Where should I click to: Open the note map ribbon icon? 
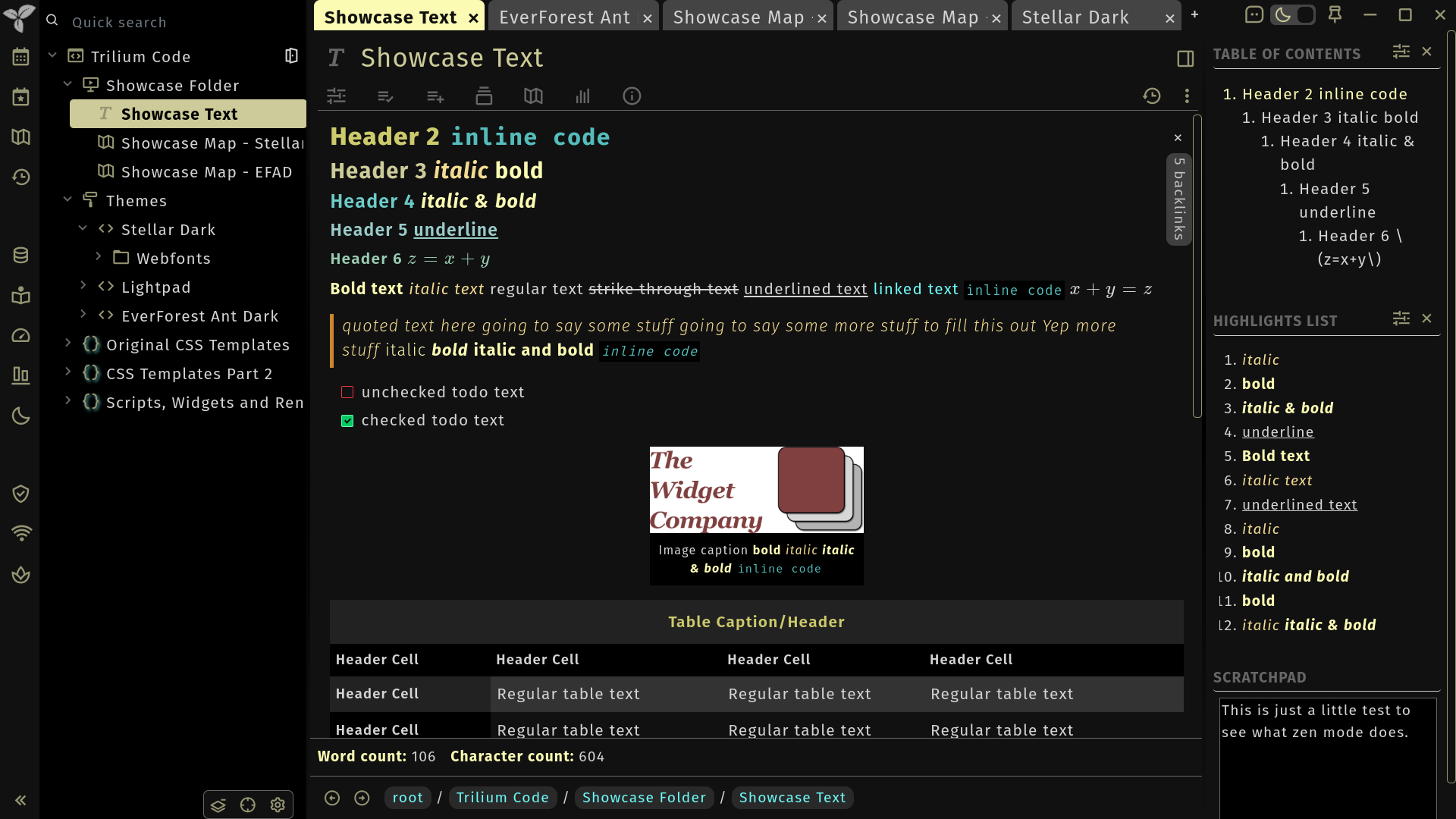(x=533, y=96)
